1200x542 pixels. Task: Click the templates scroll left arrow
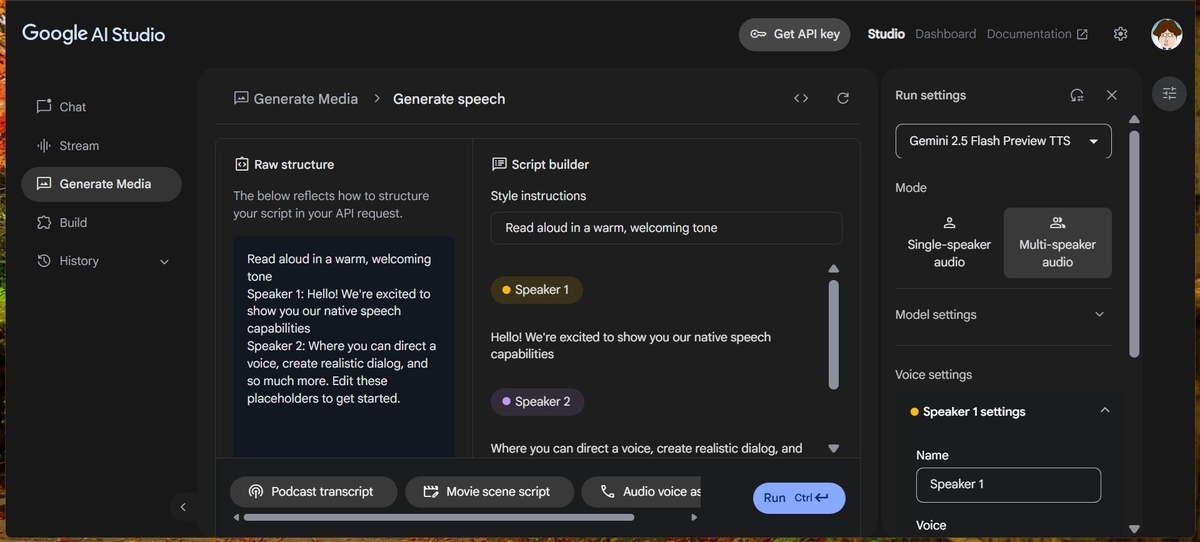pyautogui.click(x=236, y=518)
